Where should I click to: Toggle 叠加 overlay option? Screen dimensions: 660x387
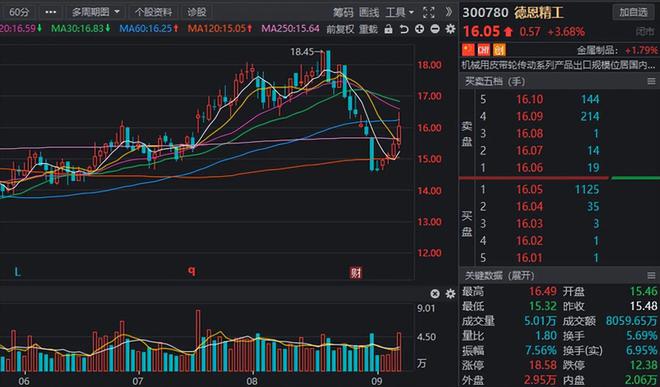tap(368, 29)
